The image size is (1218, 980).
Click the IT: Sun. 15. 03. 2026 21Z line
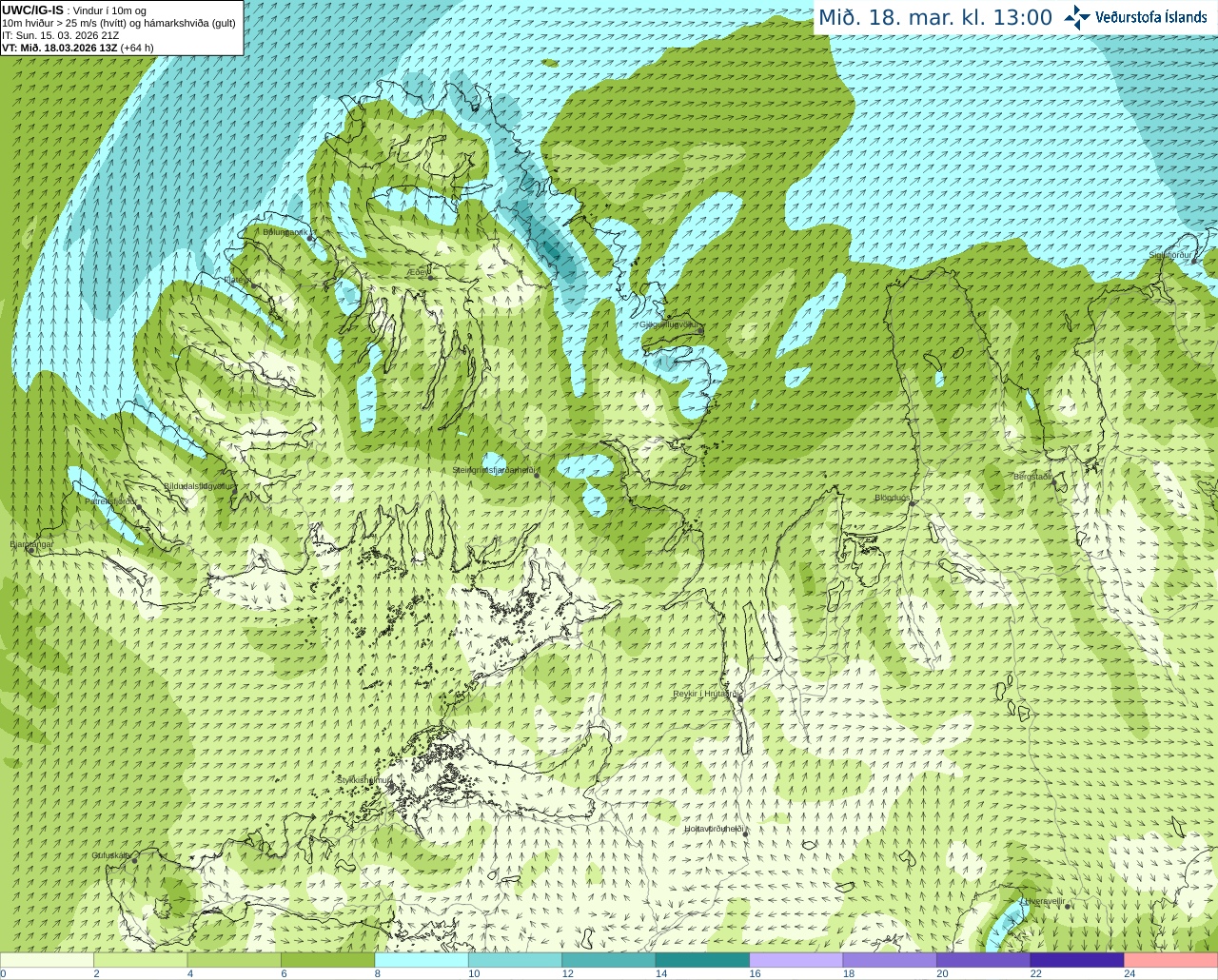coord(60,35)
